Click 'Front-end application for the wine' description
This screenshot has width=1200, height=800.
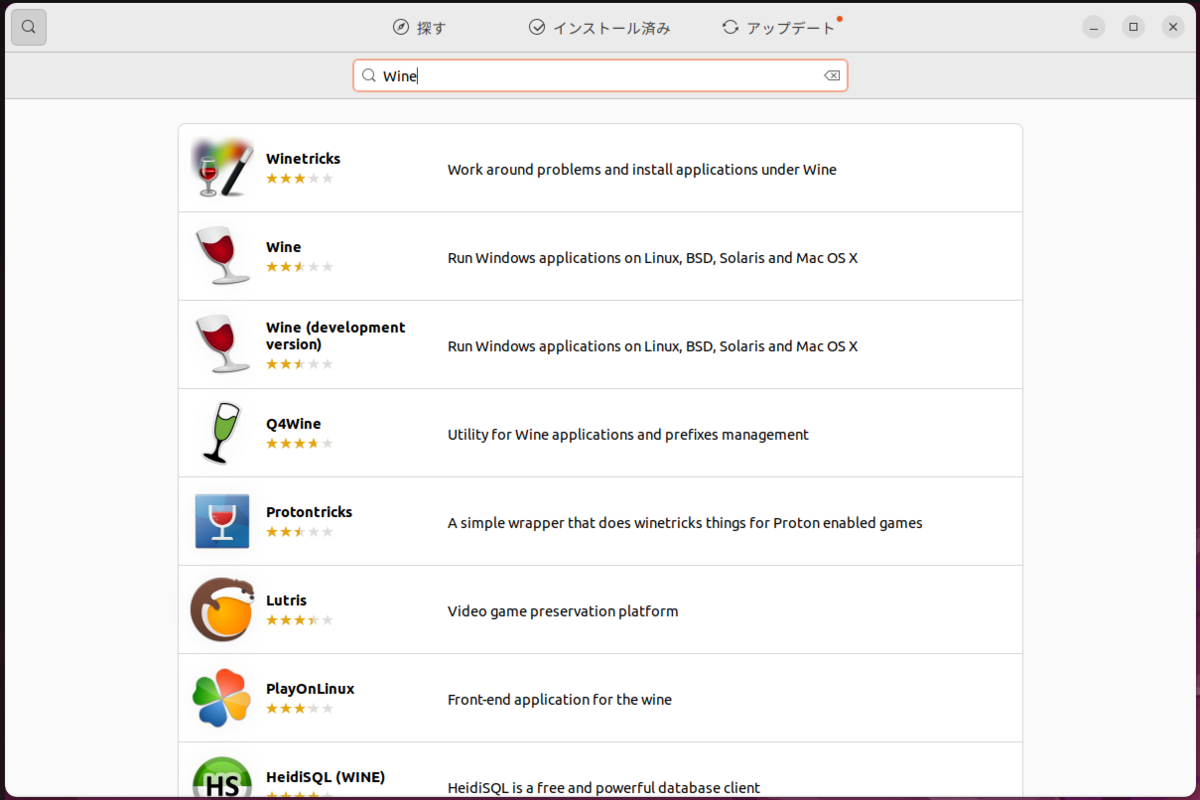[560, 700]
